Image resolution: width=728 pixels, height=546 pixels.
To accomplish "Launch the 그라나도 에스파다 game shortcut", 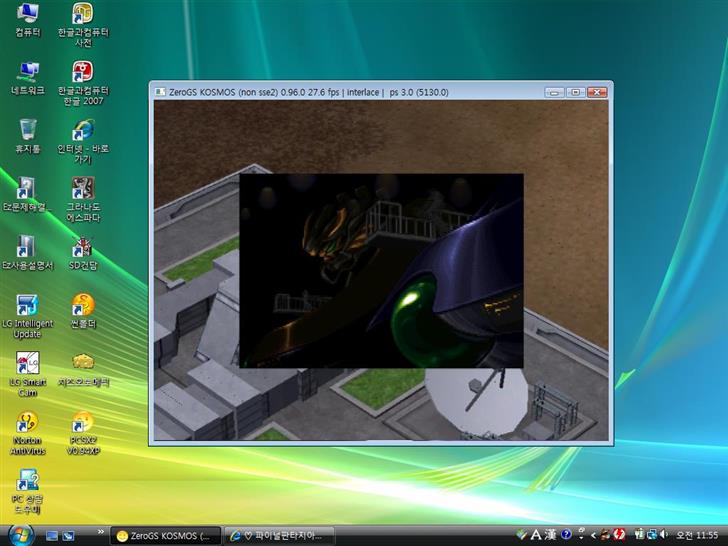I will (x=83, y=199).
